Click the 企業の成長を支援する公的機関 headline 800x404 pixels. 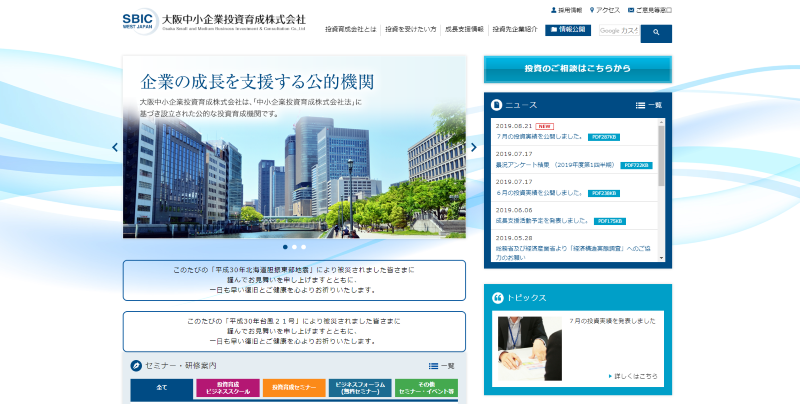point(257,82)
